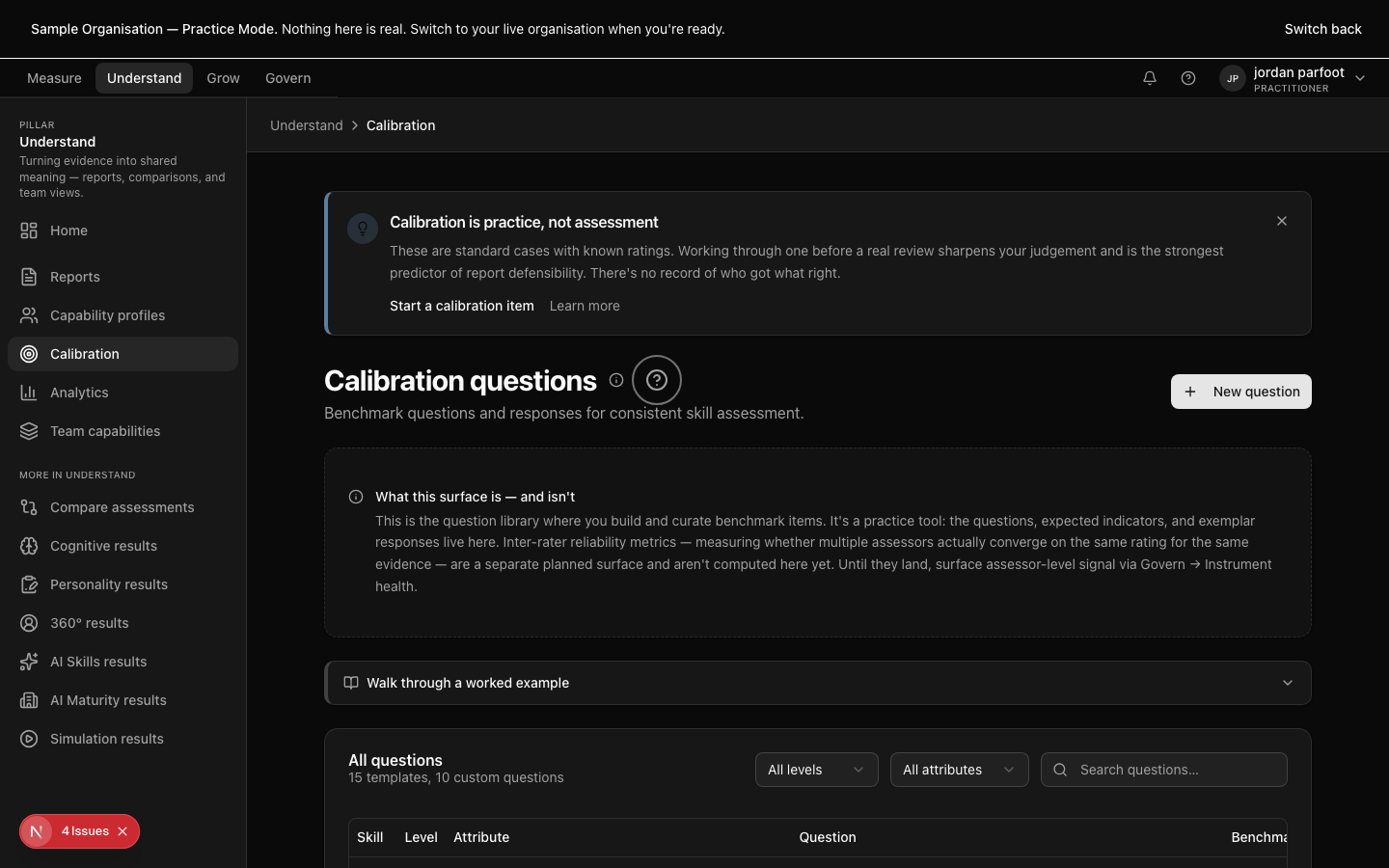1389x868 pixels.
Task: Open the All attributes dropdown
Action: 959,770
